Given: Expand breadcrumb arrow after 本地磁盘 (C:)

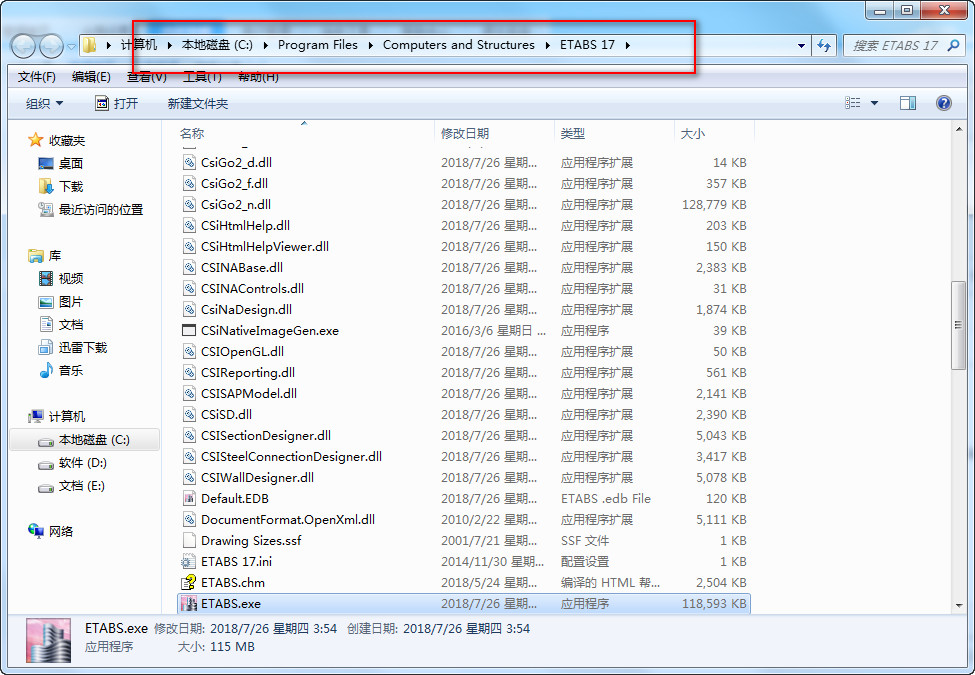Looking at the screenshot, I should [x=266, y=45].
